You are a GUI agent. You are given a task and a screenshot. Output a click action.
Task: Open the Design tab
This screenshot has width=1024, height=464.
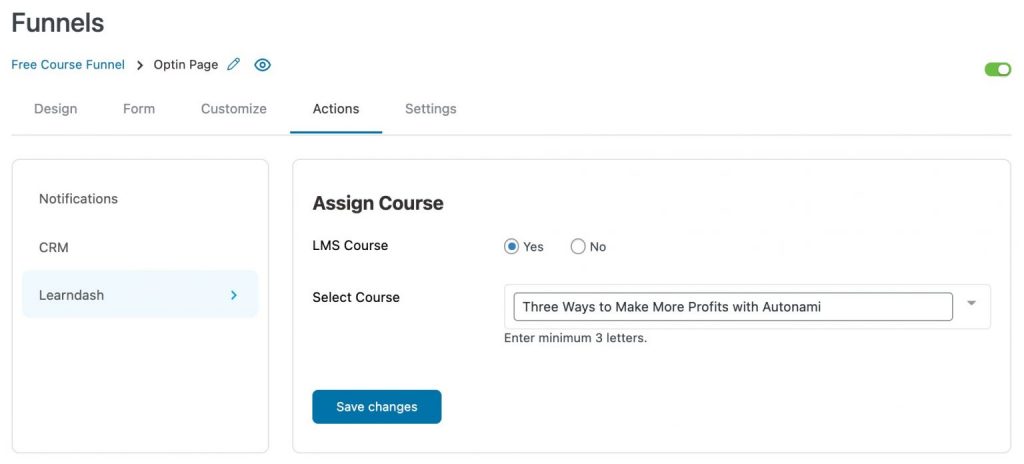pos(56,109)
